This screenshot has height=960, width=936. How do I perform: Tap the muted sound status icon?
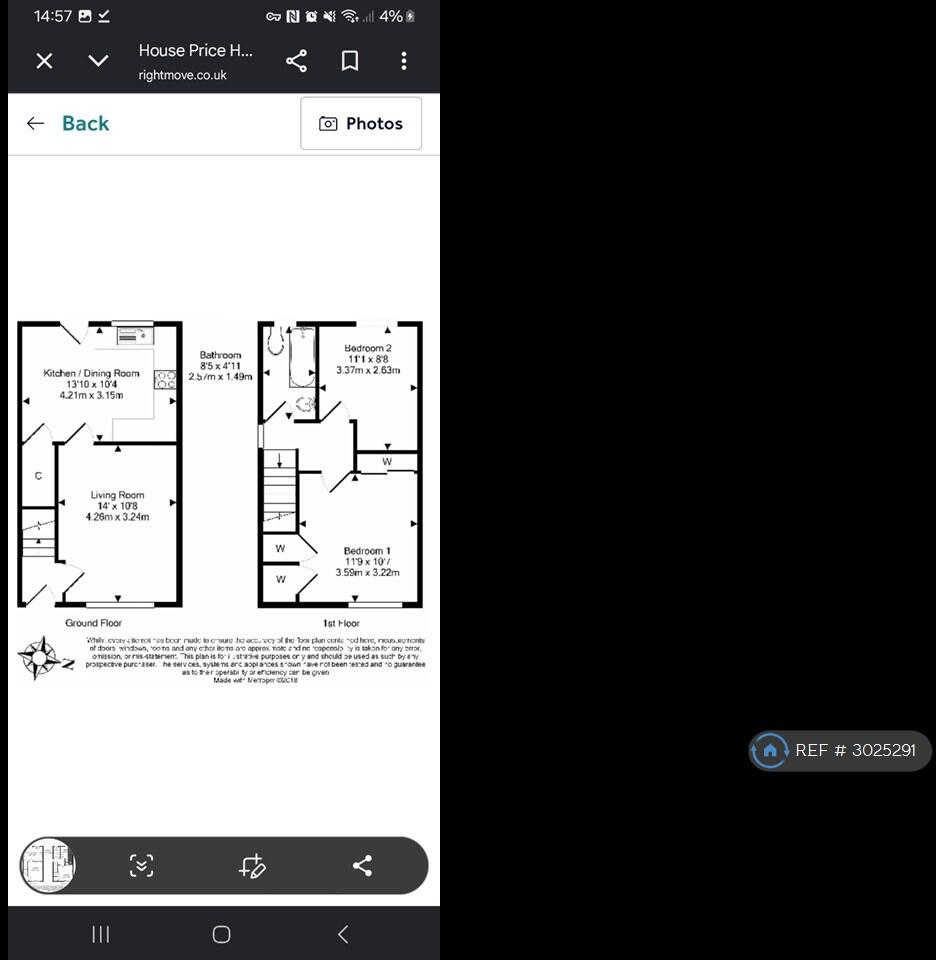(x=329, y=17)
